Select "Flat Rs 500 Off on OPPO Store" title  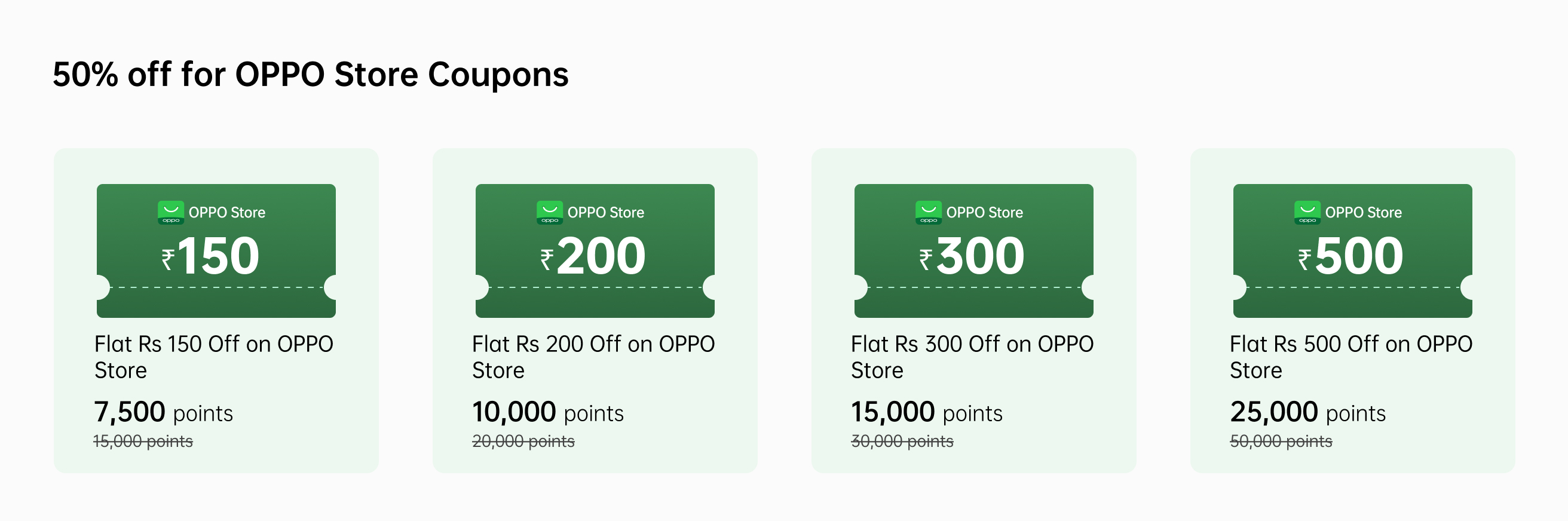(x=1350, y=357)
